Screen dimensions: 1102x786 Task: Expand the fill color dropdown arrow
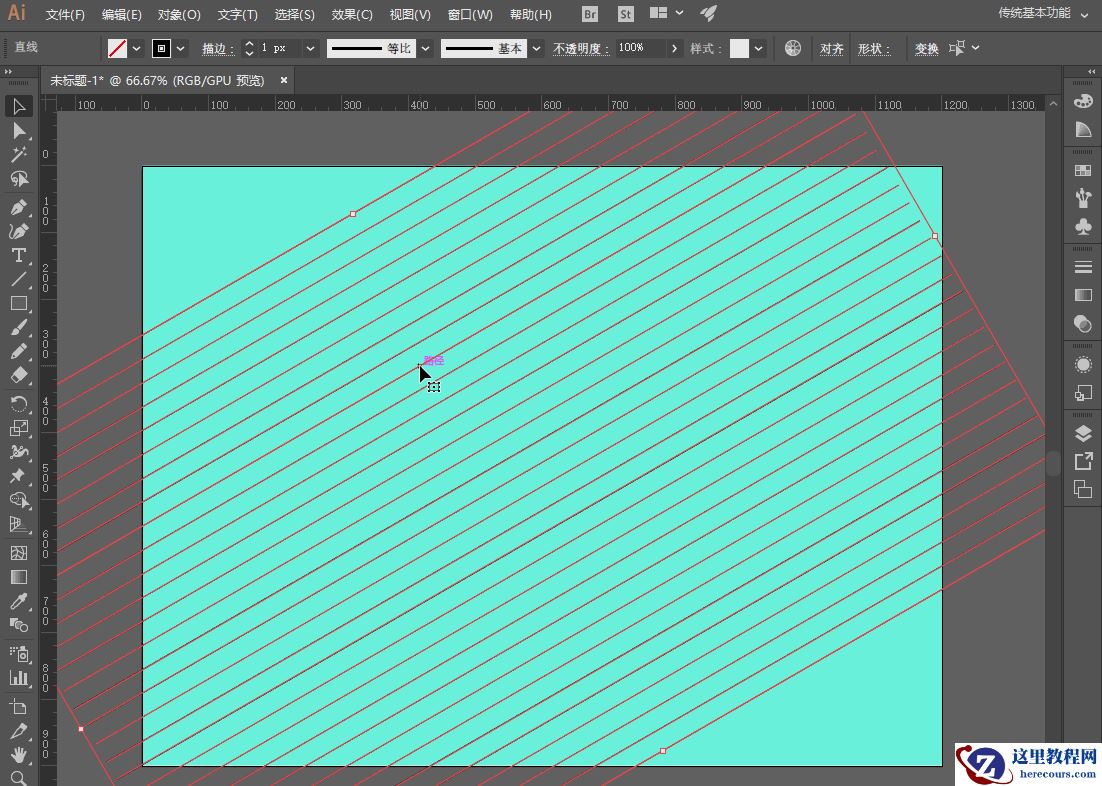[x=136, y=48]
